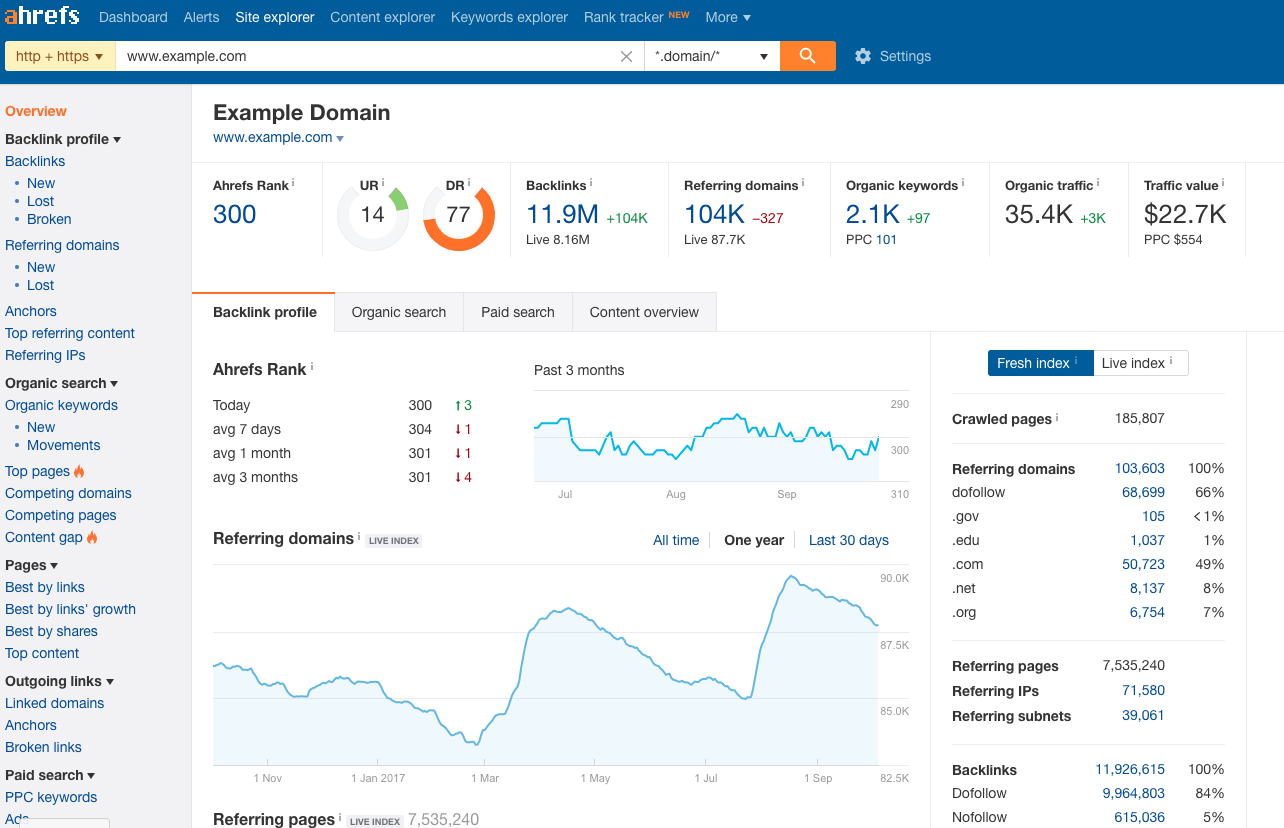Open Top referring content link

pyautogui.click(x=70, y=333)
